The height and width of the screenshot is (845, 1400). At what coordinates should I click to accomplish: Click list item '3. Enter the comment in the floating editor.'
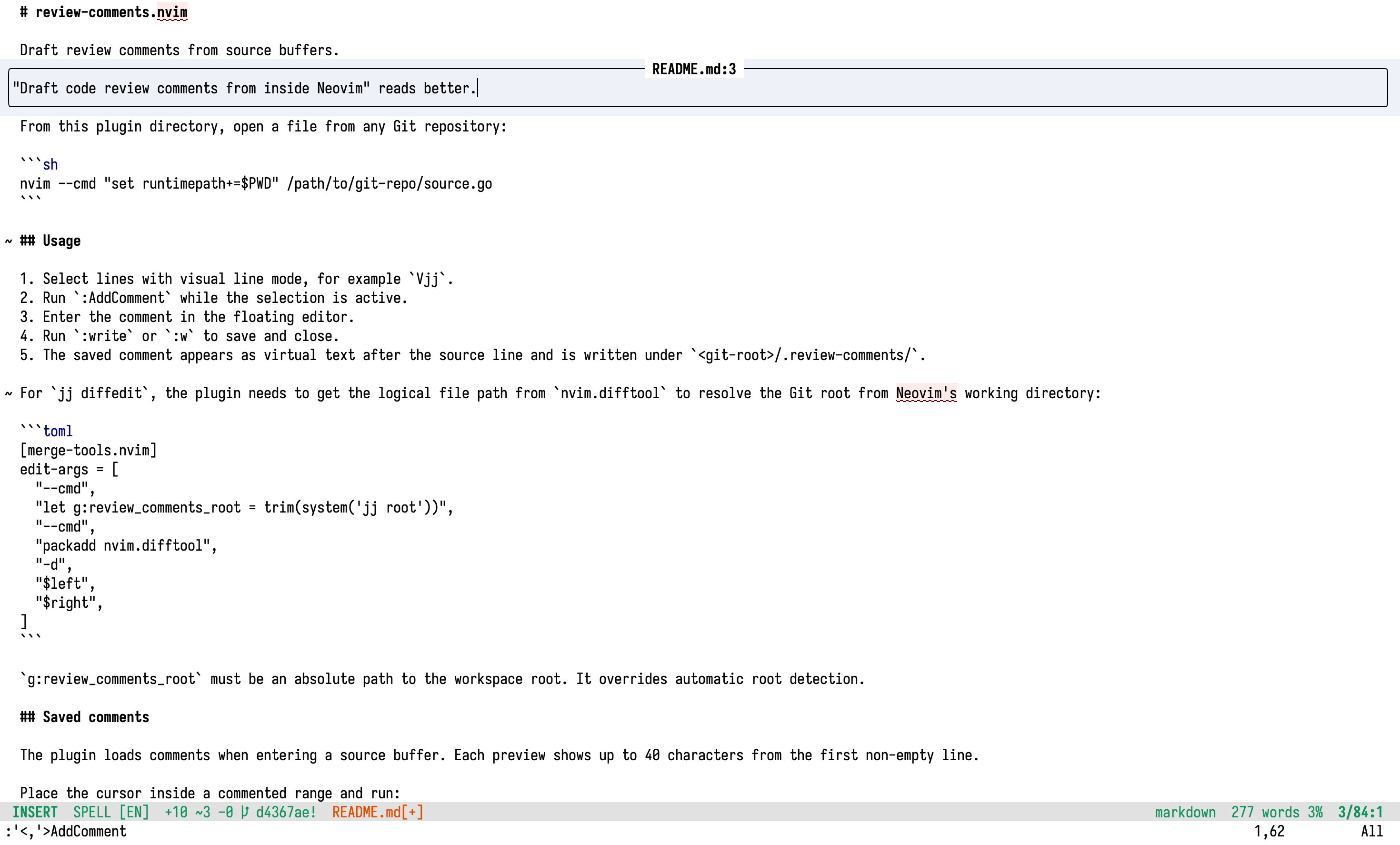pos(187,317)
